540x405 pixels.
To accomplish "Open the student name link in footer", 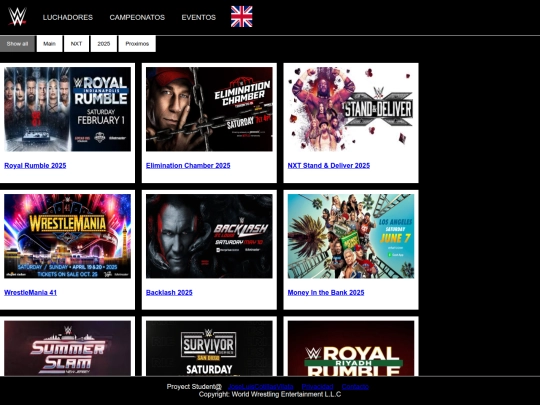I will (x=260, y=386).
